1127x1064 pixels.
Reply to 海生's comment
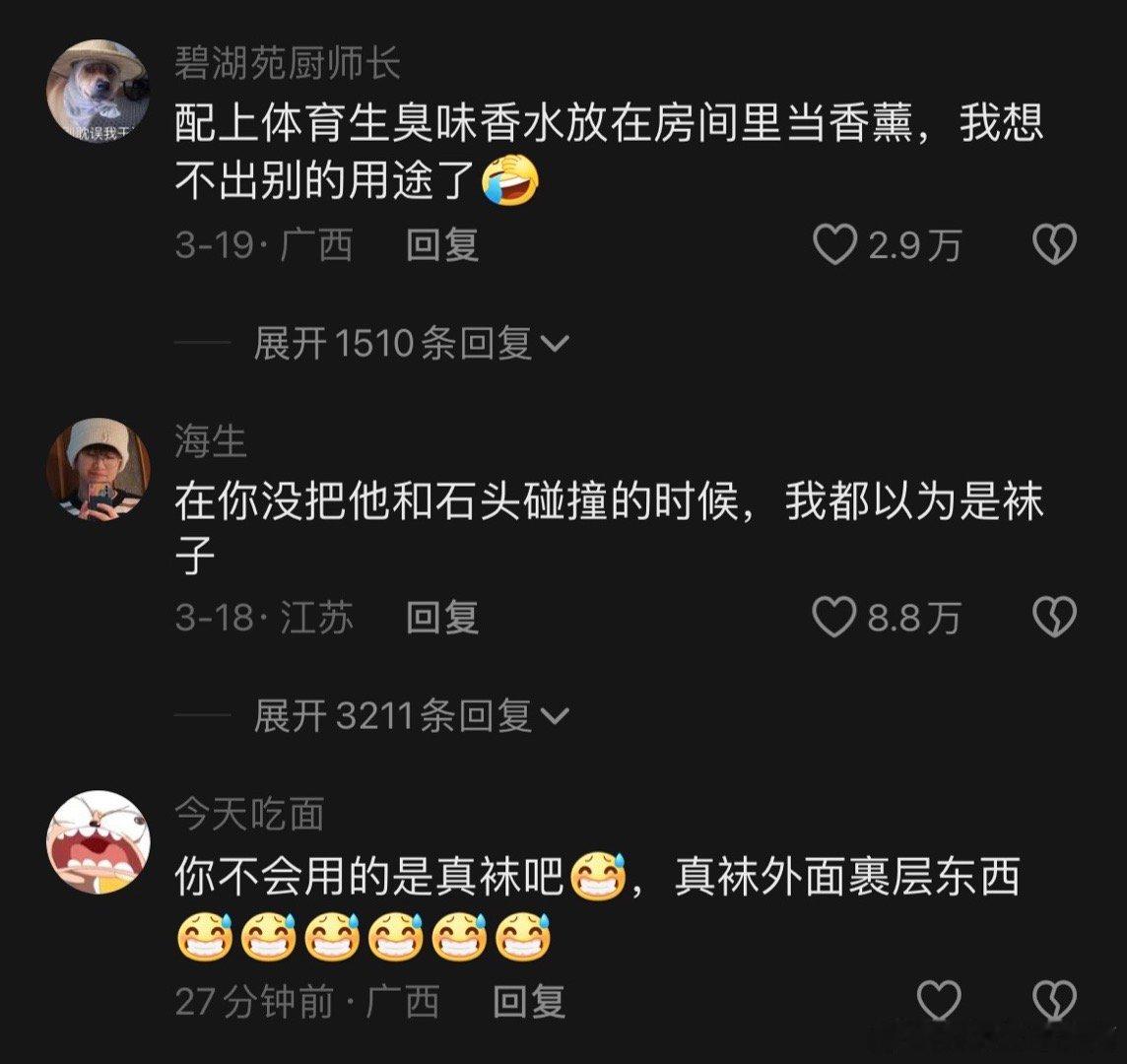coord(442,618)
